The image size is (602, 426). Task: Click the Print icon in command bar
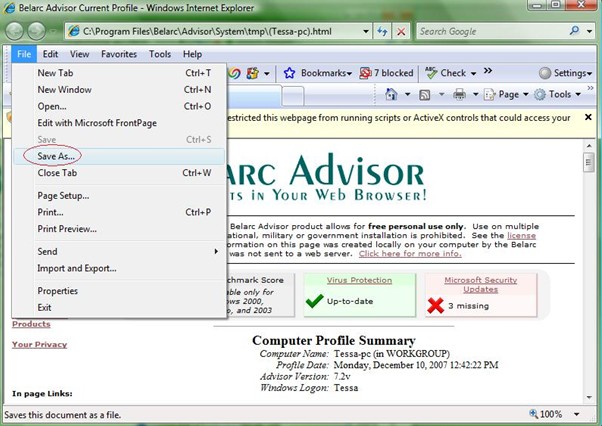pos(459,94)
